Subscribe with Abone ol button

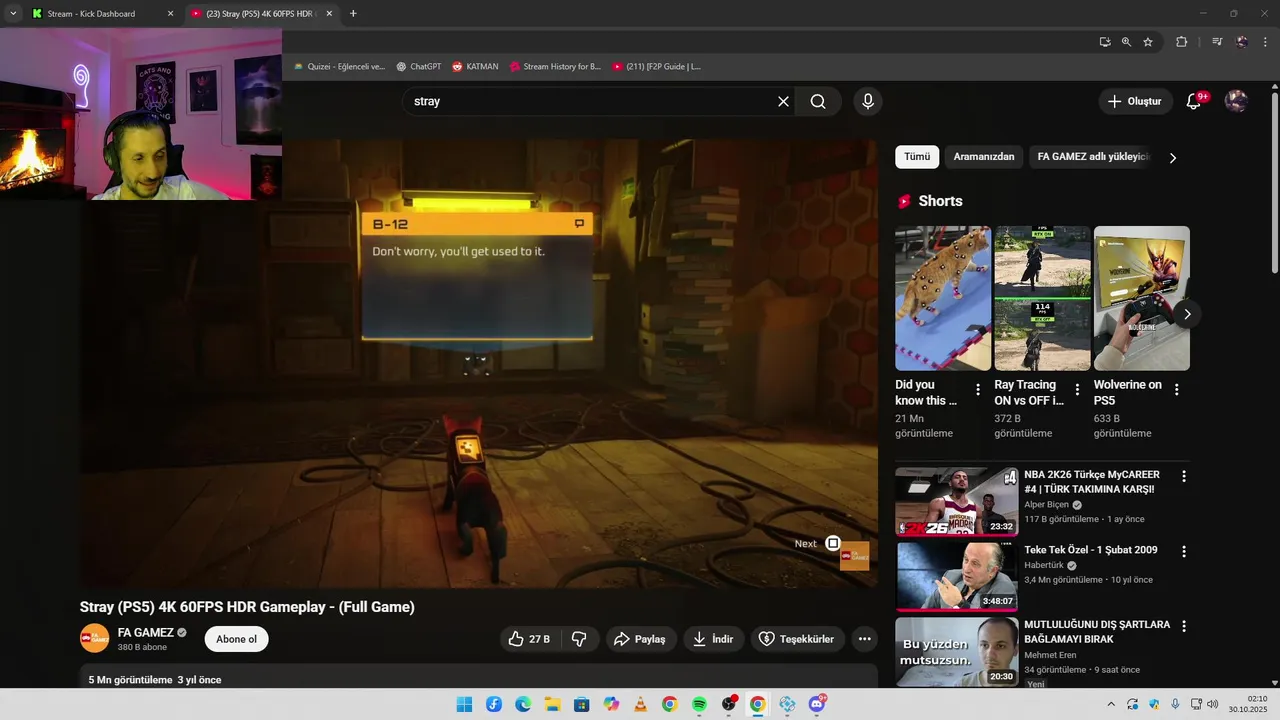[x=237, y=639]
